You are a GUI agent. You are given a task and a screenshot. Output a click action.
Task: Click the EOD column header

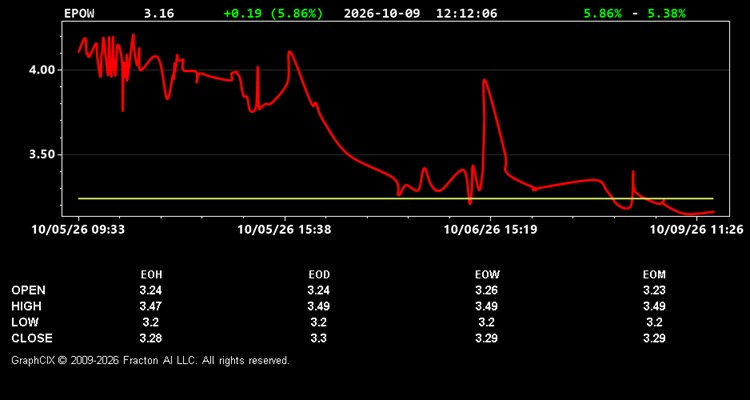pos(319,275)
